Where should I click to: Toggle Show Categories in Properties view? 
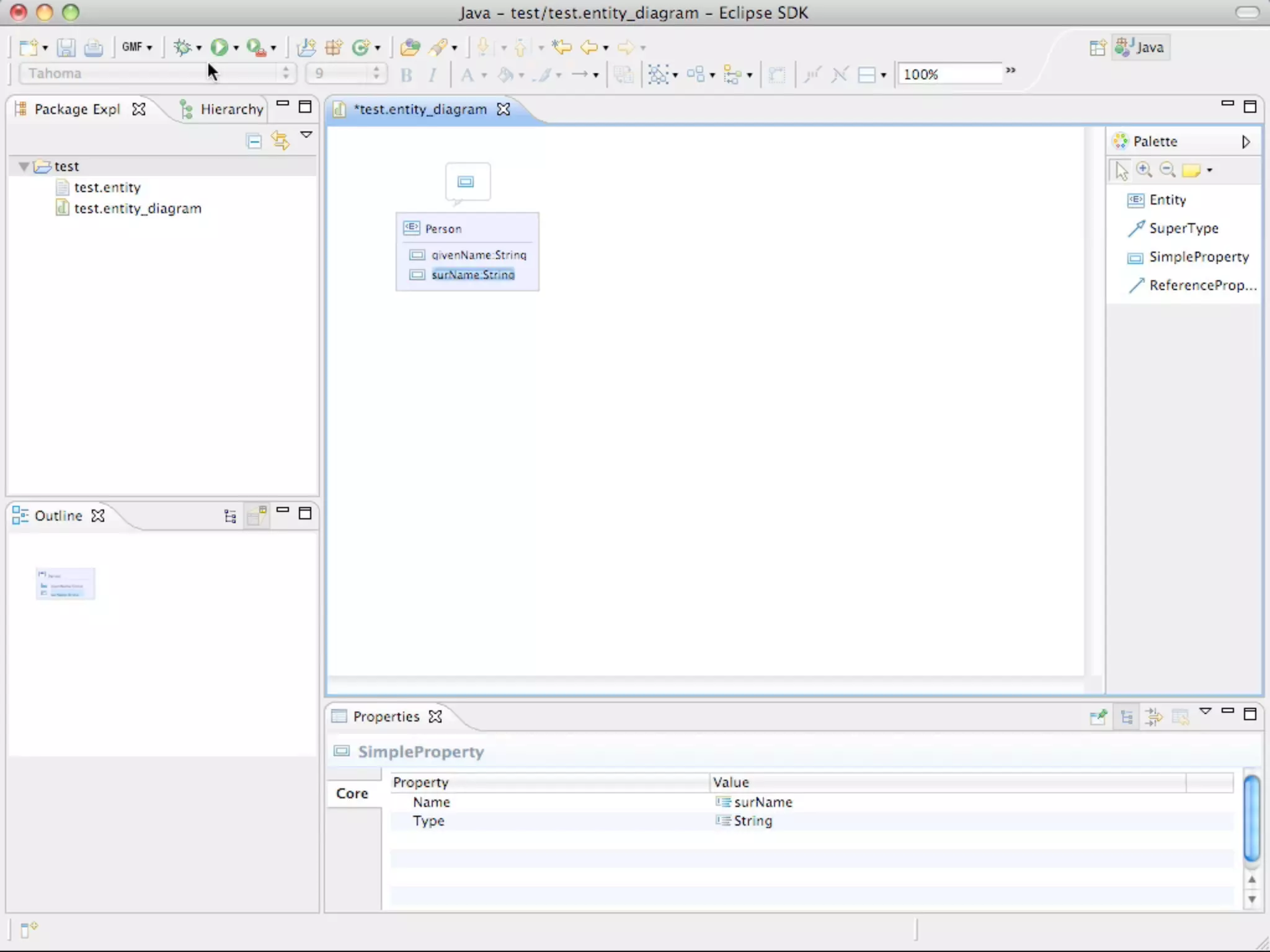pos(1127,717)
